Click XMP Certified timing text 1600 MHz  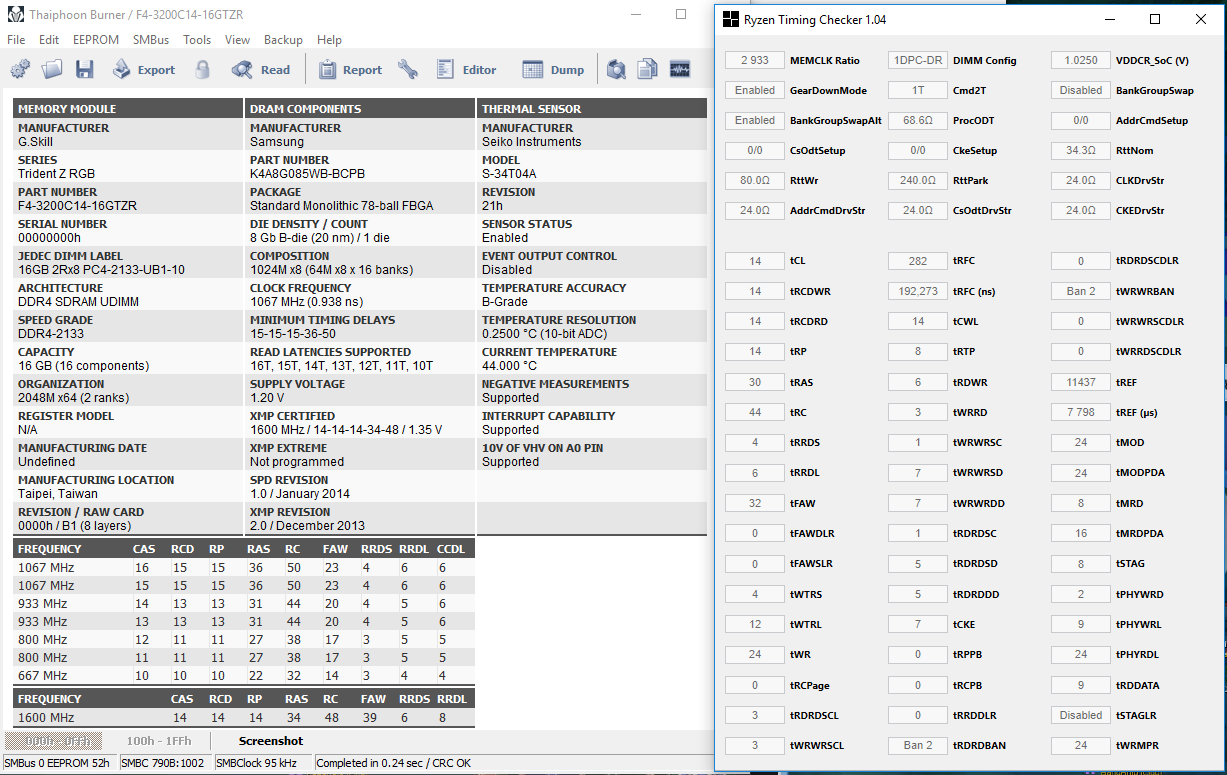346,430
